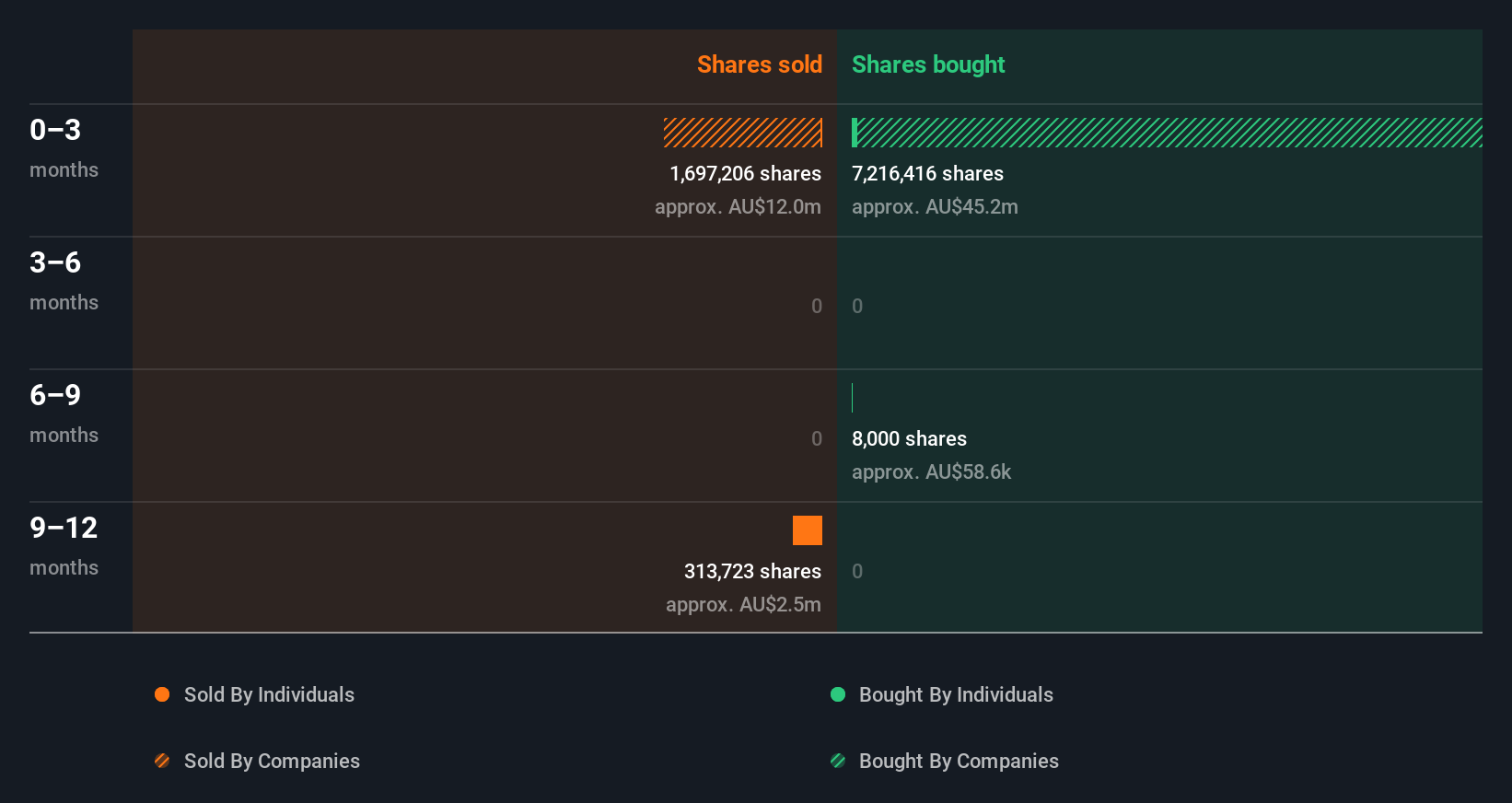Select the Sold By Individuals legend label
Screen dimensions: 1512x803
269,694
